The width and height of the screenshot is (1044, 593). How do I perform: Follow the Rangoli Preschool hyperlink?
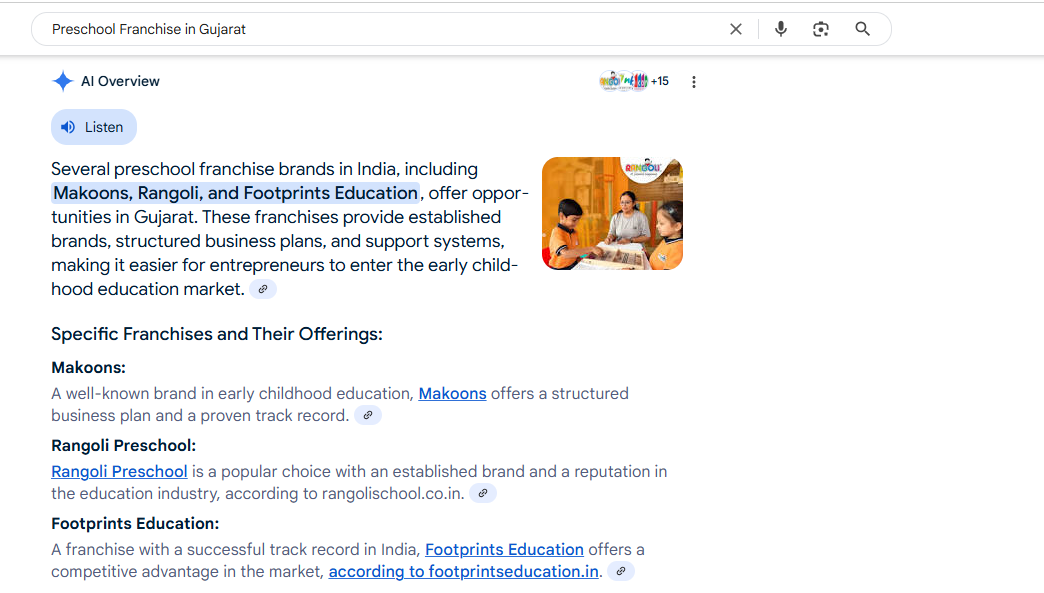(x=119, y=471)
